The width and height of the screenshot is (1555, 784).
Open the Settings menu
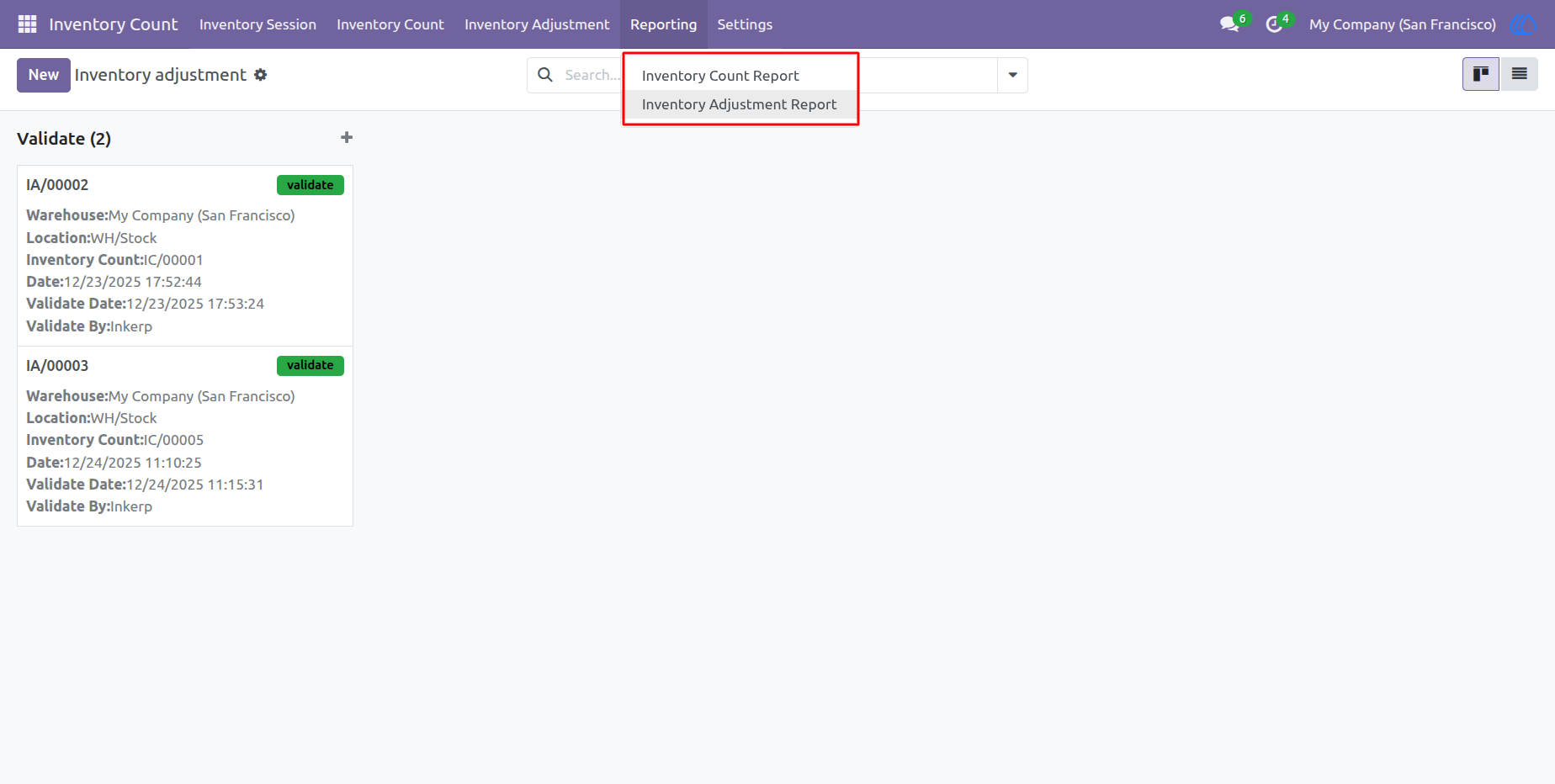point(745,24)
